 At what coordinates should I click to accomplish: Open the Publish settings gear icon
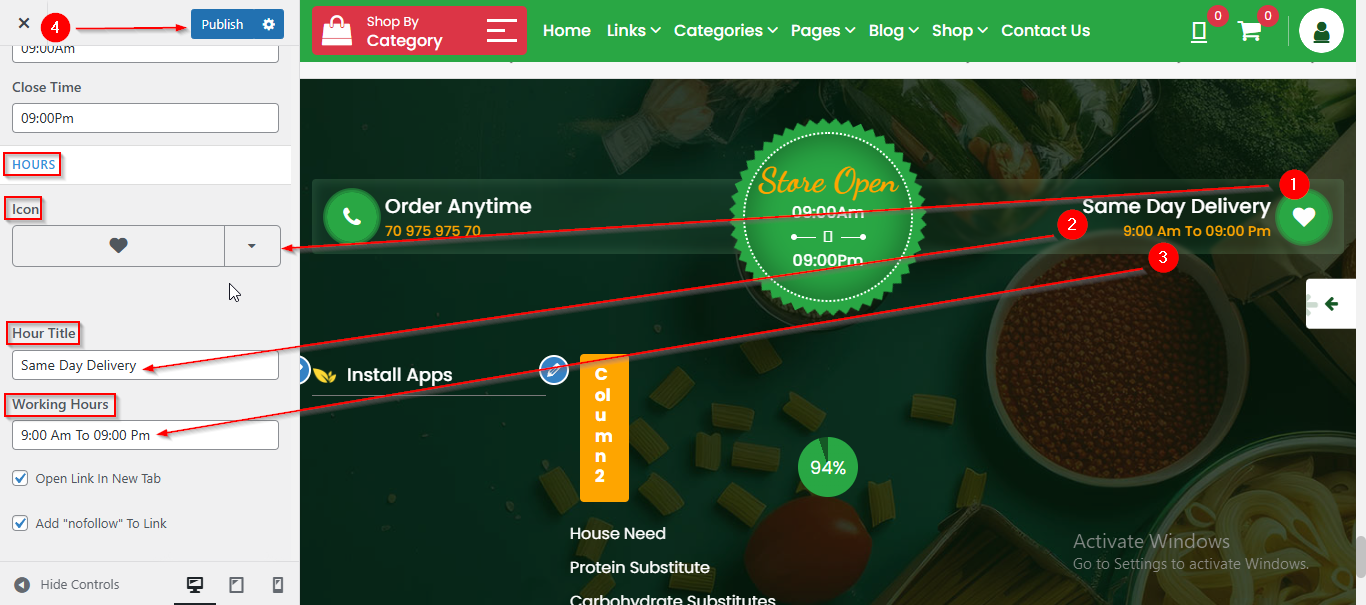[x=268, y=24]
